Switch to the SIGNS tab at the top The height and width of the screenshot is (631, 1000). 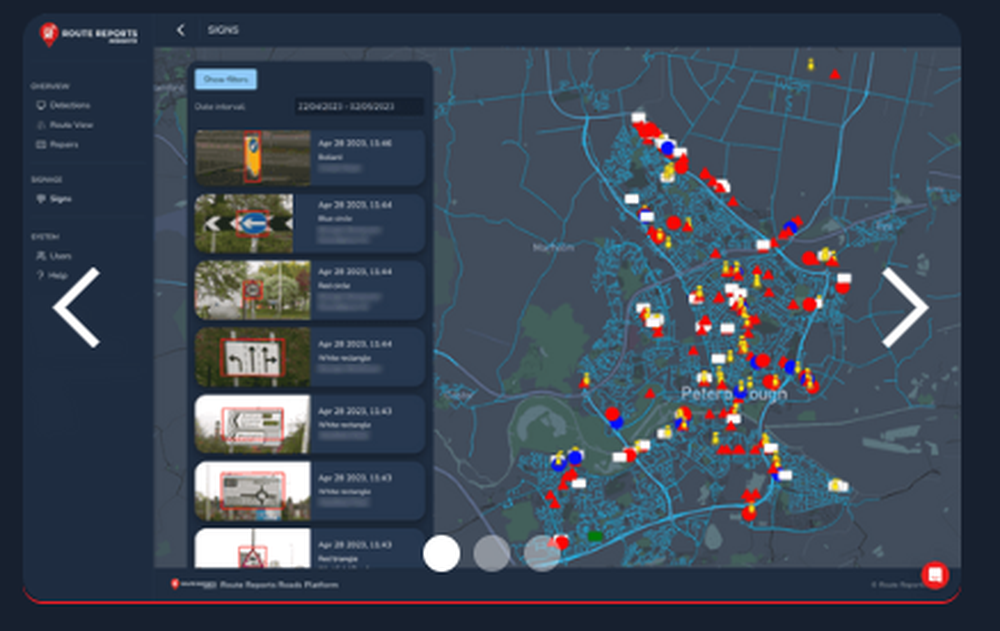coord(224,30)
